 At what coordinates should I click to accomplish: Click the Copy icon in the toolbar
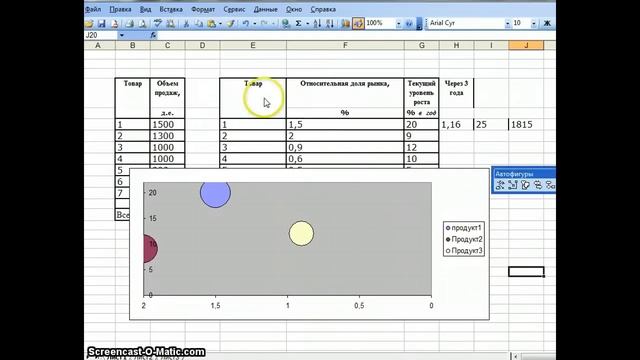pos(199,24)
